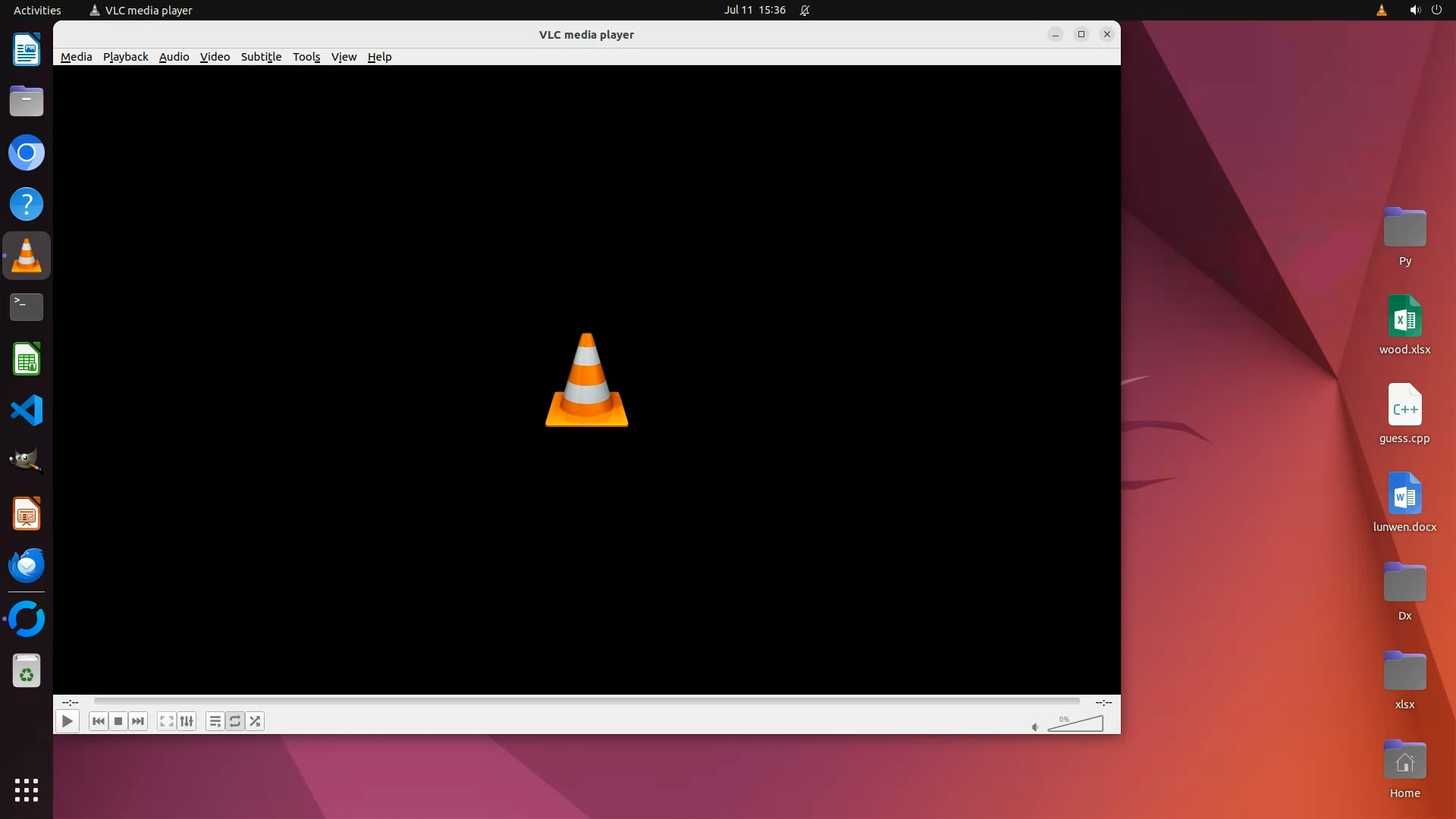
Task: Stop playback with the stop button
Action: point(118,721)
